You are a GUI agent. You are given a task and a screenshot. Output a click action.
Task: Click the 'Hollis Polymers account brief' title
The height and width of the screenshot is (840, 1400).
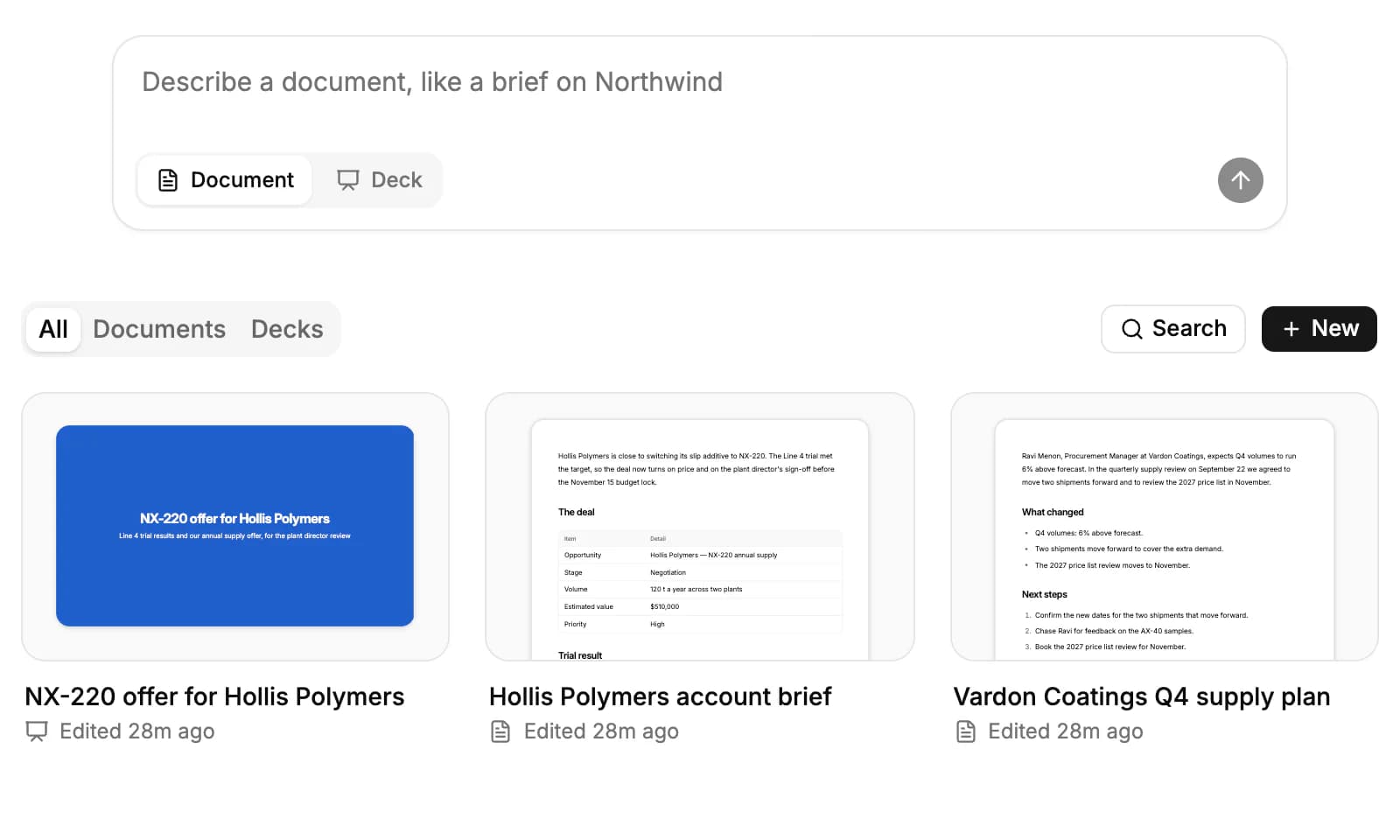[660, 696]
